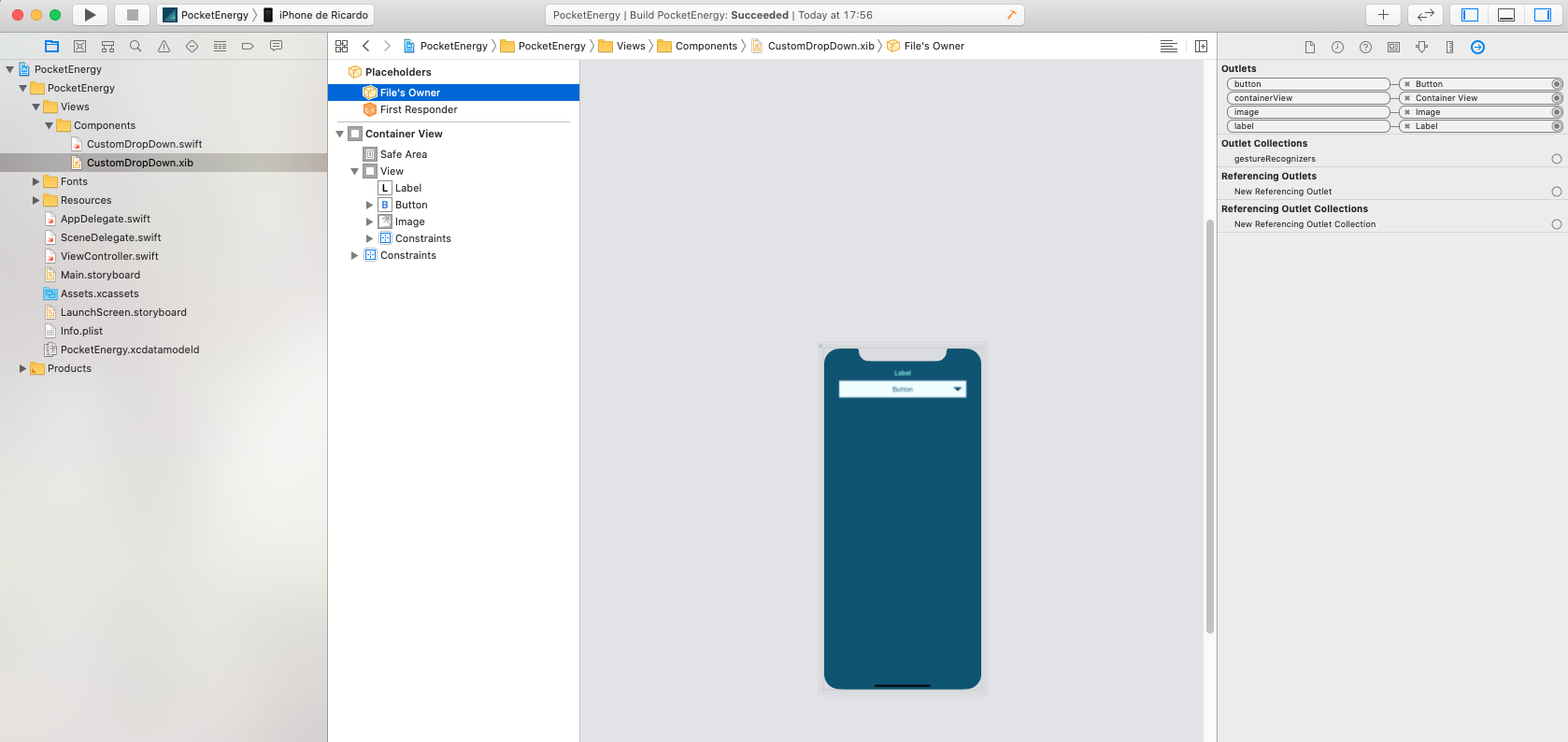Add an editor on the right

[1201, 46]
